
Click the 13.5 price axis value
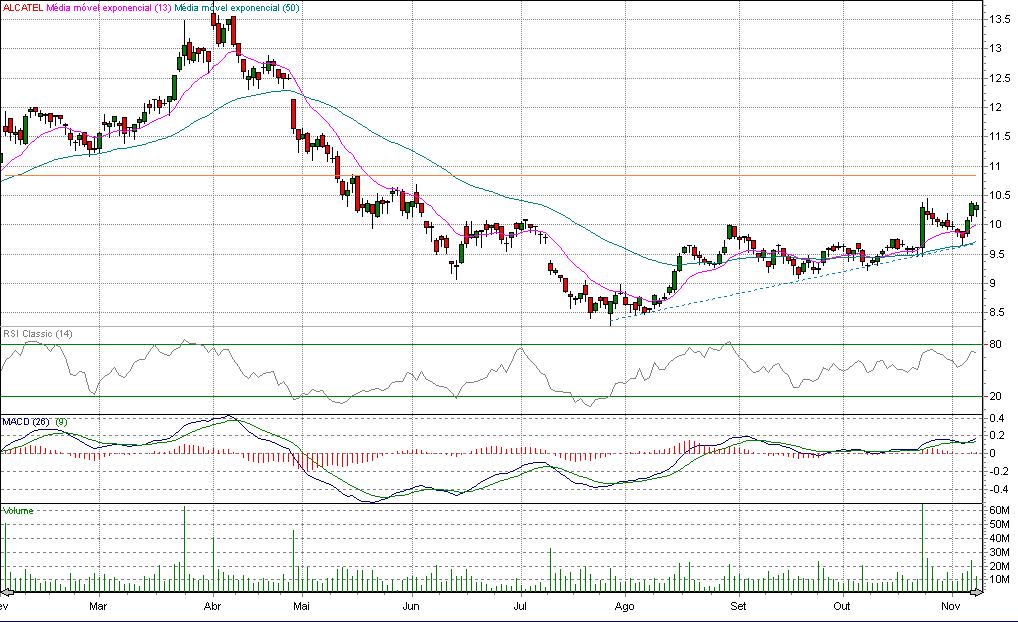click(x=1000, y=19)
